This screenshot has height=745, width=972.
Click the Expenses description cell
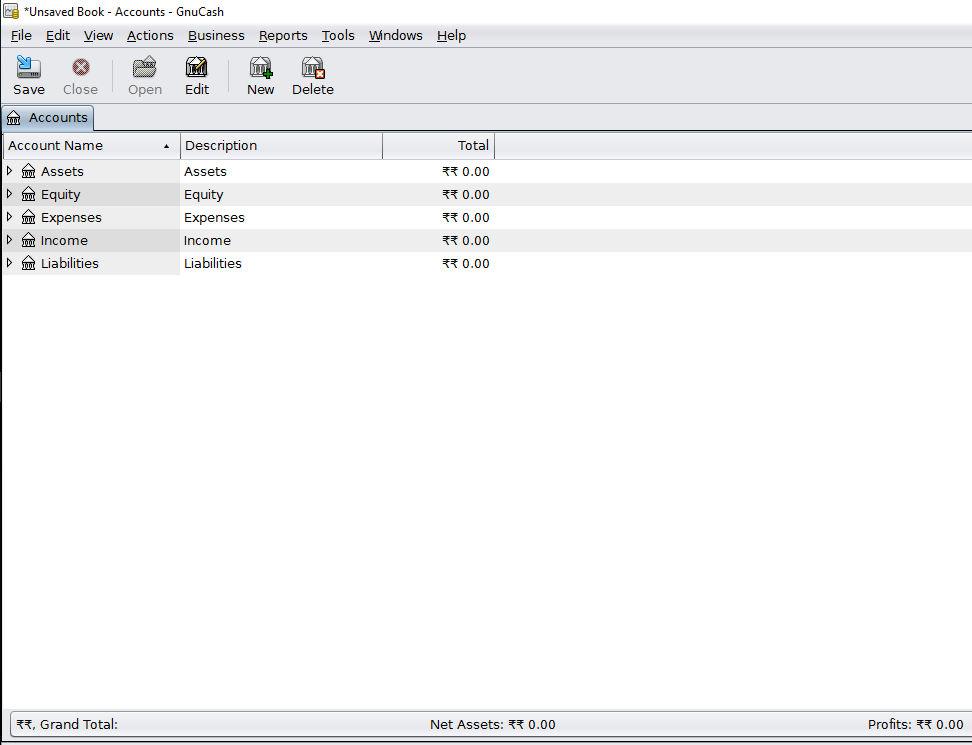281,217
